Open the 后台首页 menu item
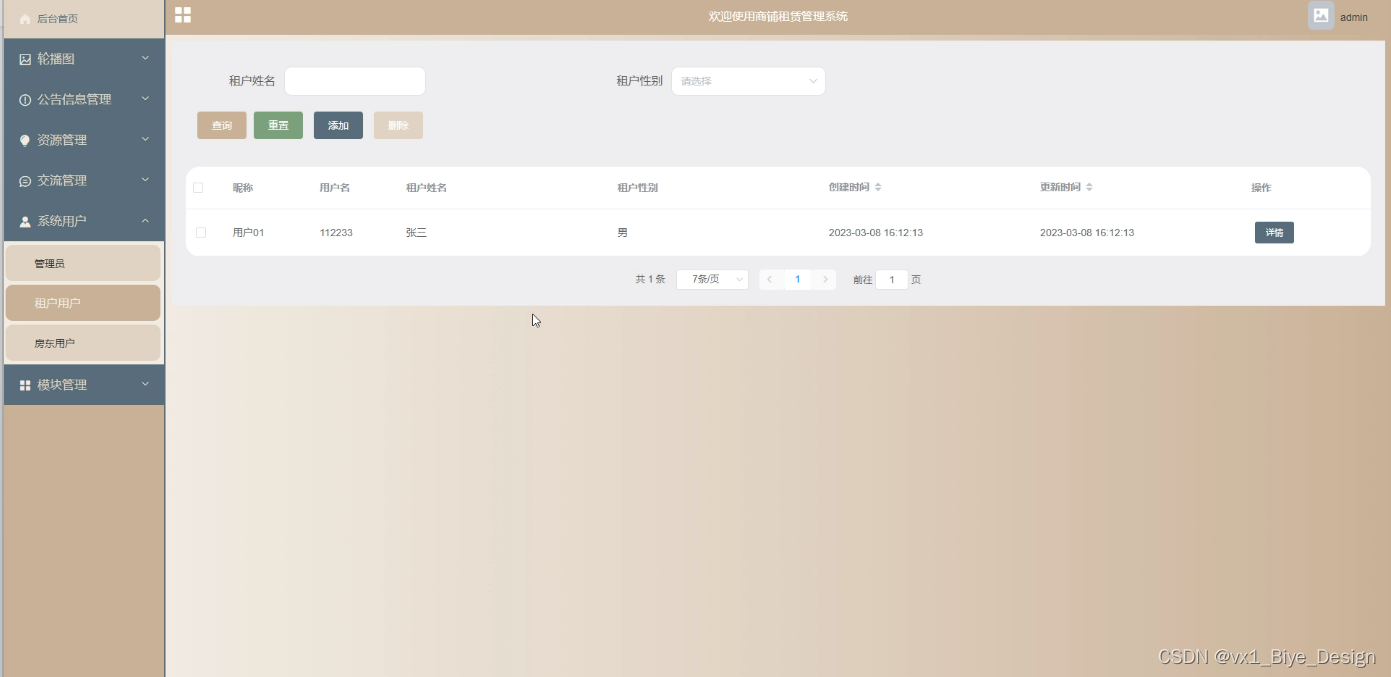 click(83, 19)
